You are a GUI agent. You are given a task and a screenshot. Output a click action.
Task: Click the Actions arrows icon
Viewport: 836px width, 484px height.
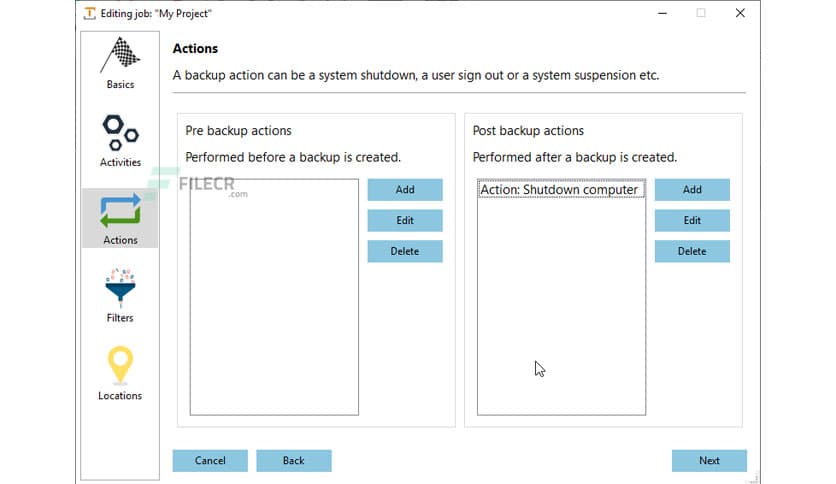(120, 210)
